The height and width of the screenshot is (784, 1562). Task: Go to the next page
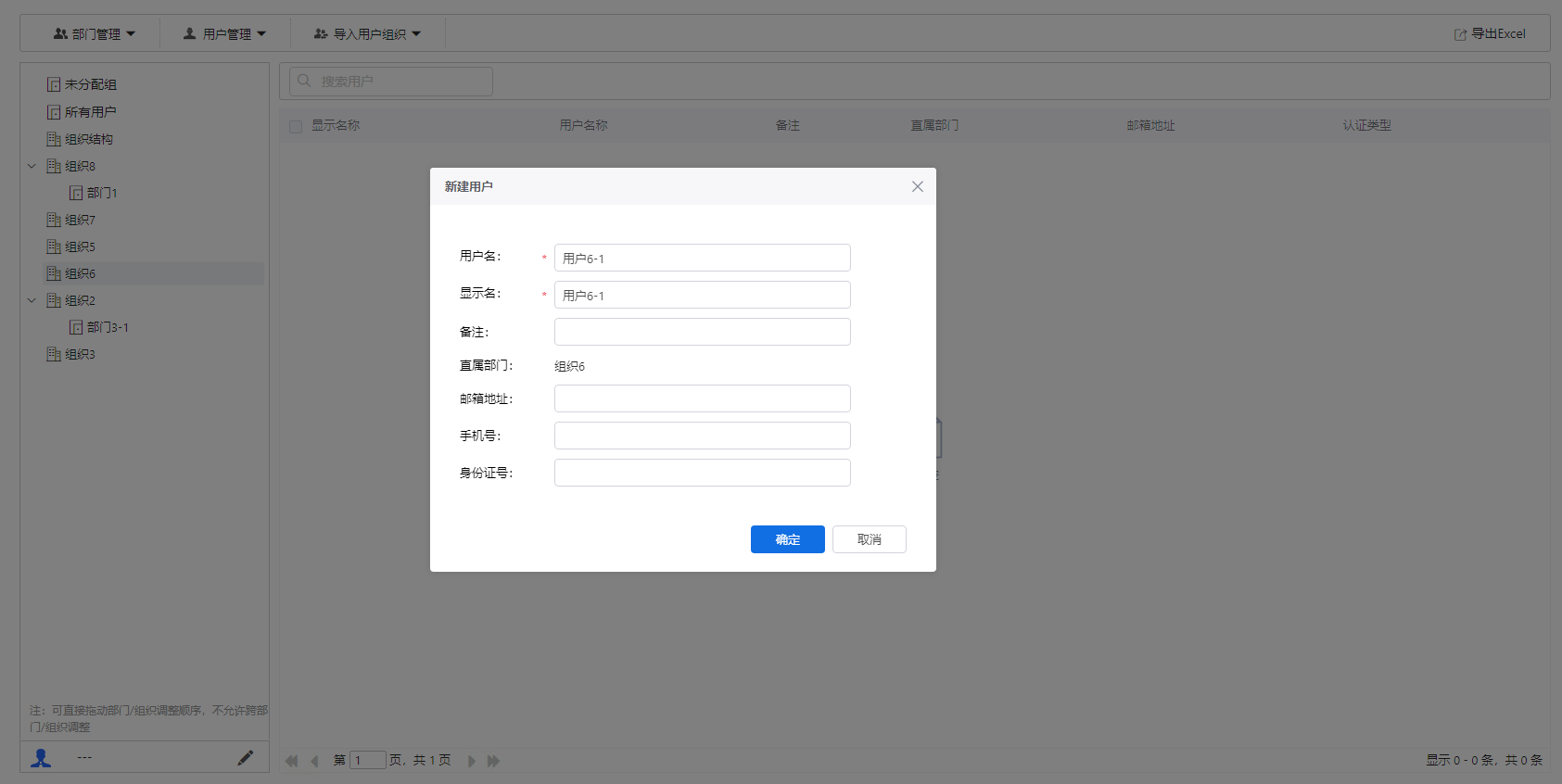click(x=472, y=761)
